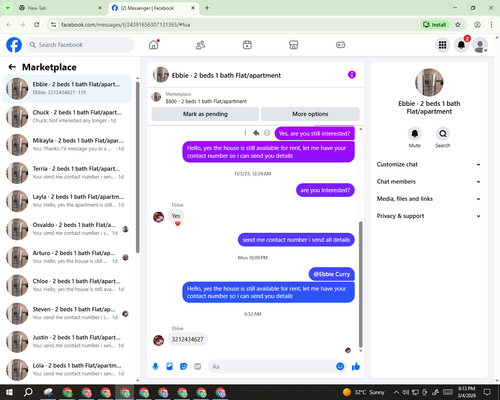
Task: Open the Facebook menu grid icon
Action: (442, 45)
